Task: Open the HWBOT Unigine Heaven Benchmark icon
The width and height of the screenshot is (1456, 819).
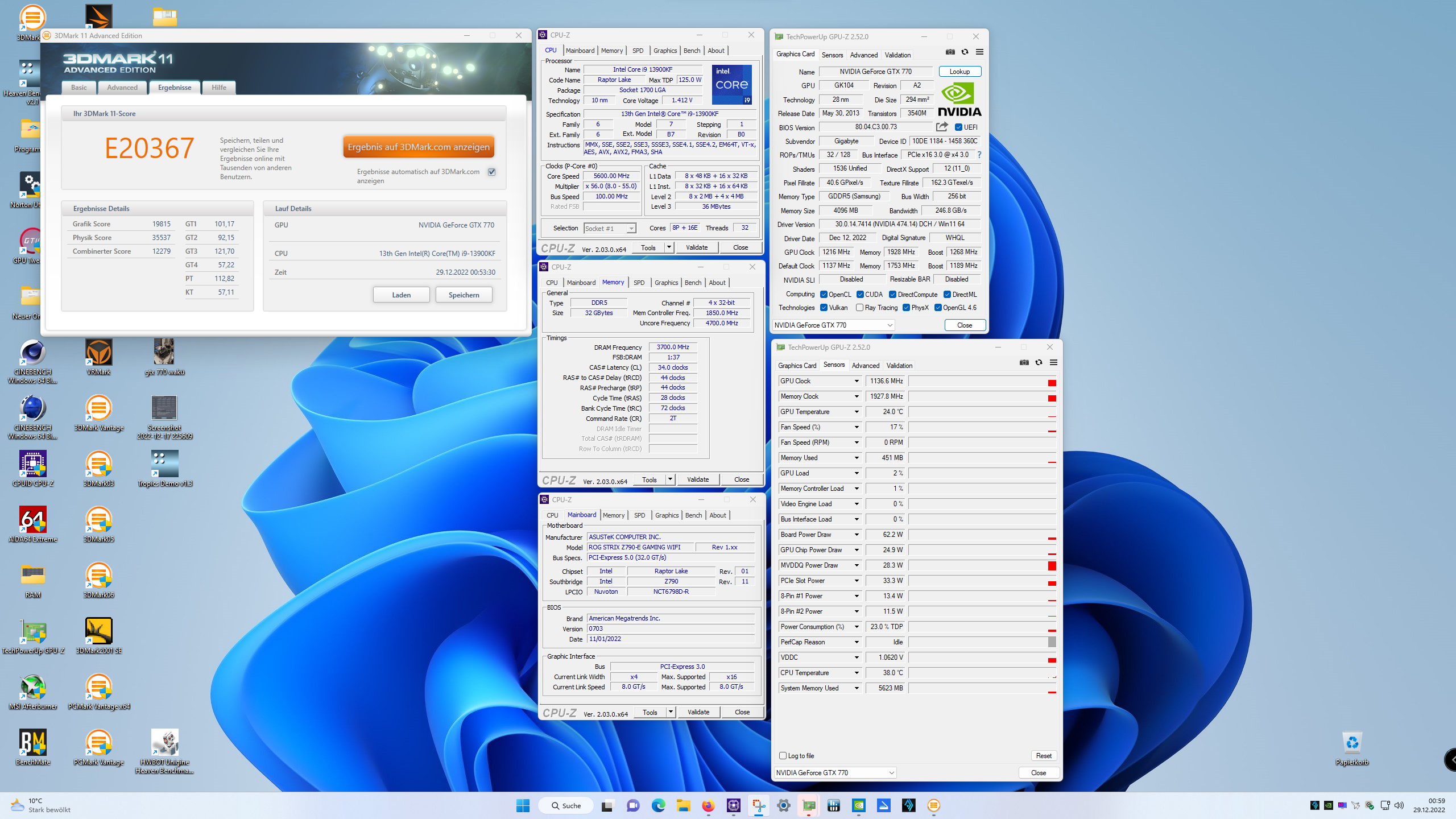Action: coord(165,751)
